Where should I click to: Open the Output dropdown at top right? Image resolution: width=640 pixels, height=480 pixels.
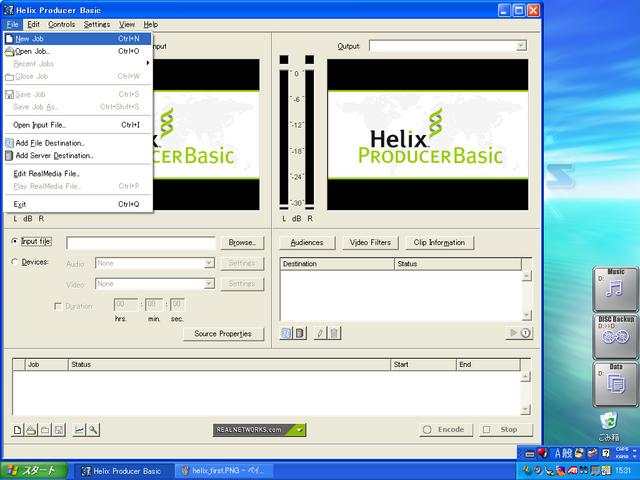click(x=521, y=46)
